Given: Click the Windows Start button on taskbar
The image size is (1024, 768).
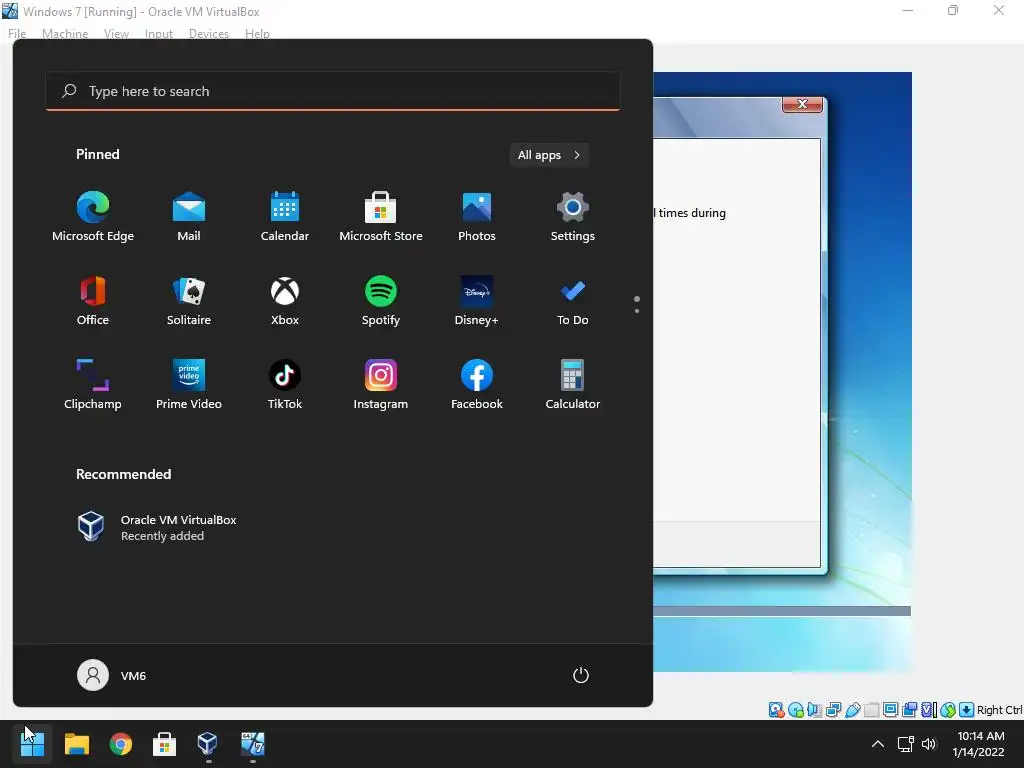Looking at the screenshot, I should [32, 744].
